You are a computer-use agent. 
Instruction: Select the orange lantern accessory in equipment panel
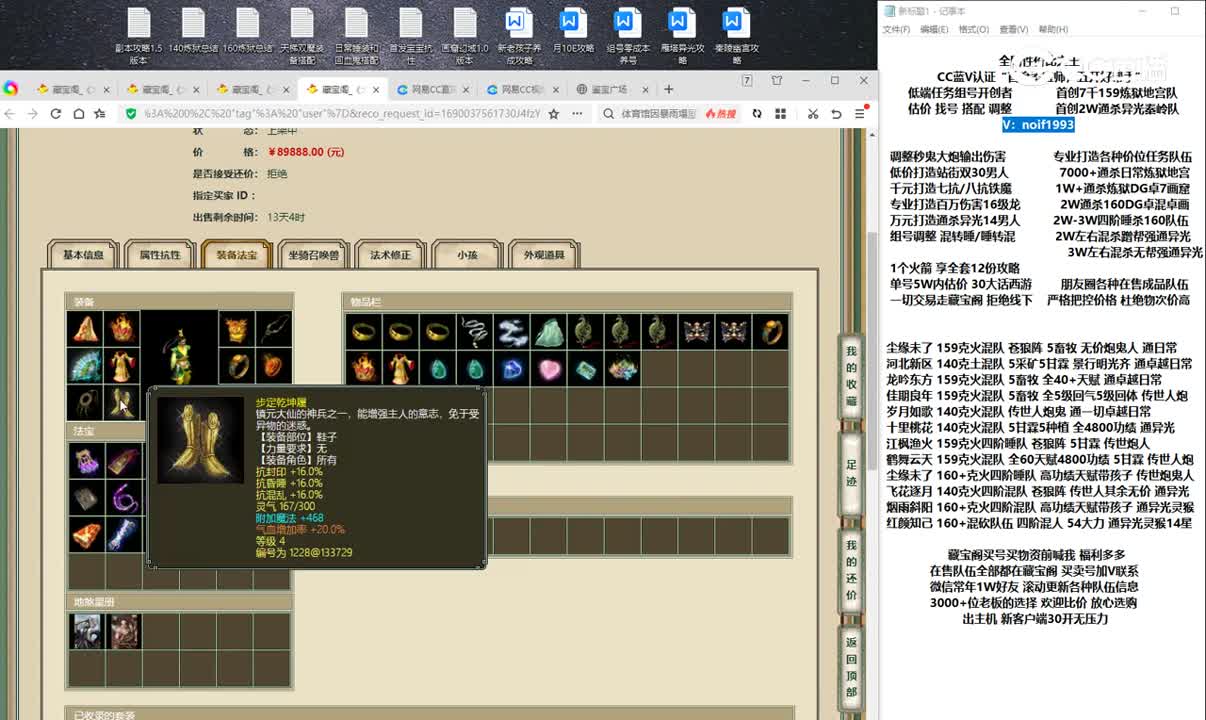(273, 365)
